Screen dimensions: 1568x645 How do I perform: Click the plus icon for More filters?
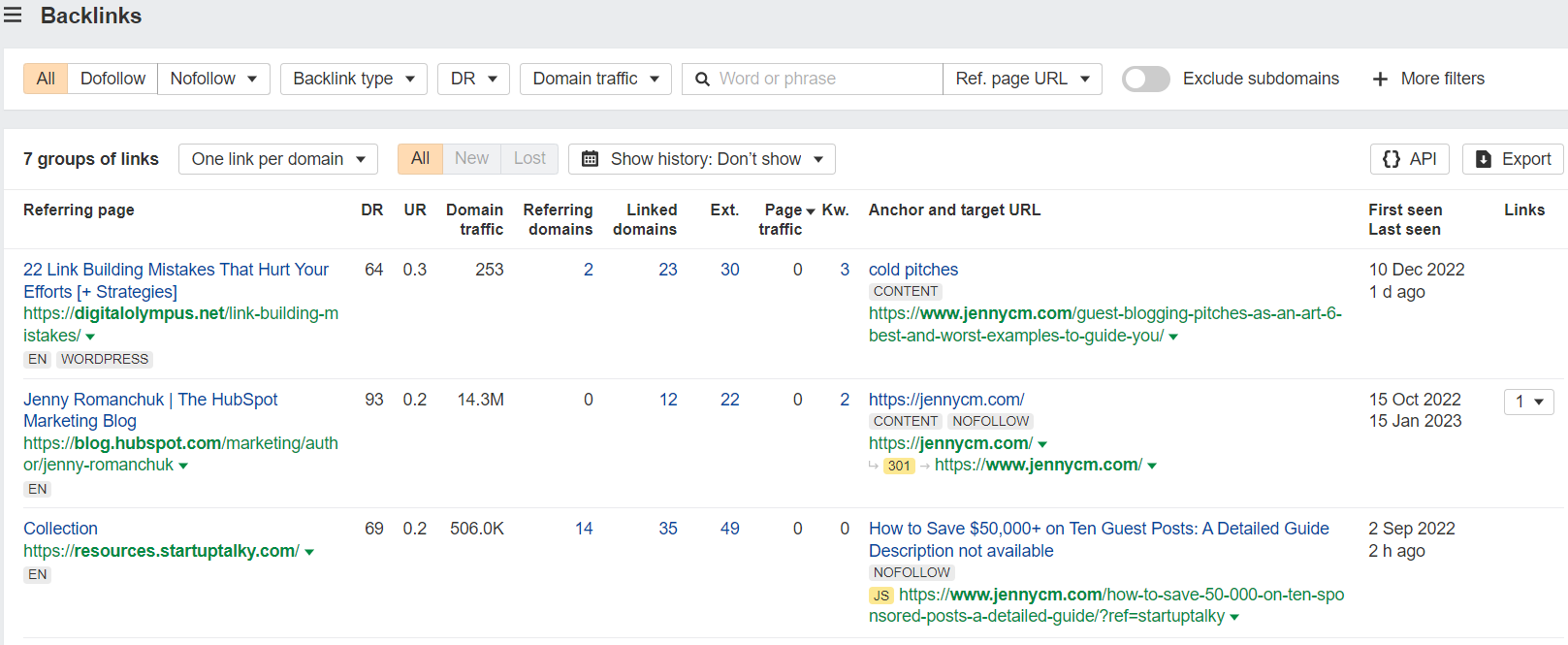coord(1380,79)
